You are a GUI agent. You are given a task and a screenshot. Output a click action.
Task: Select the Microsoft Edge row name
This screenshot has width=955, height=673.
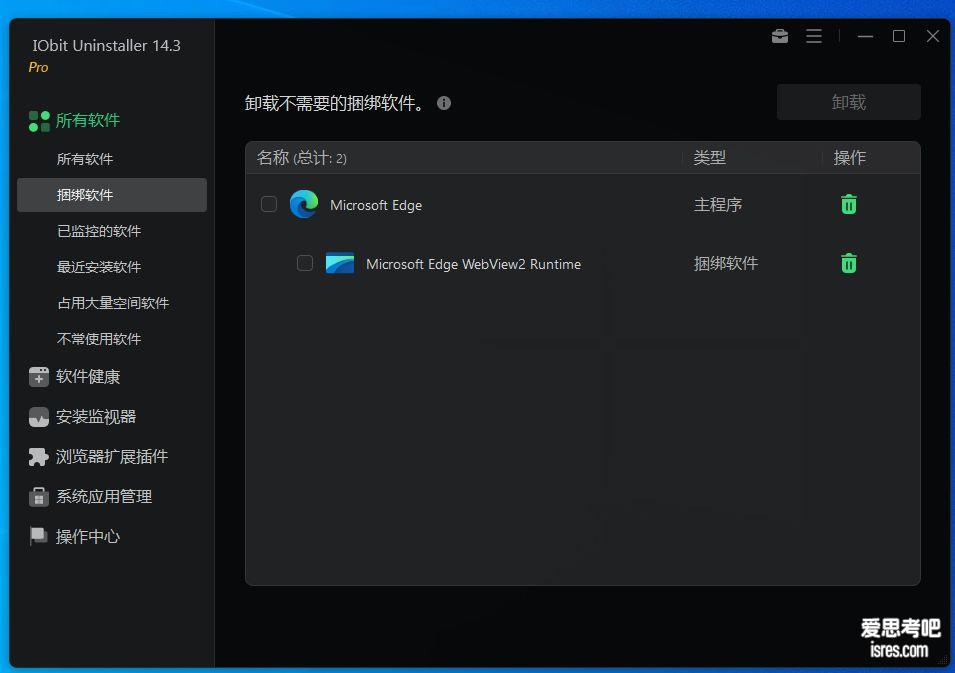click(x=376, y=205)
